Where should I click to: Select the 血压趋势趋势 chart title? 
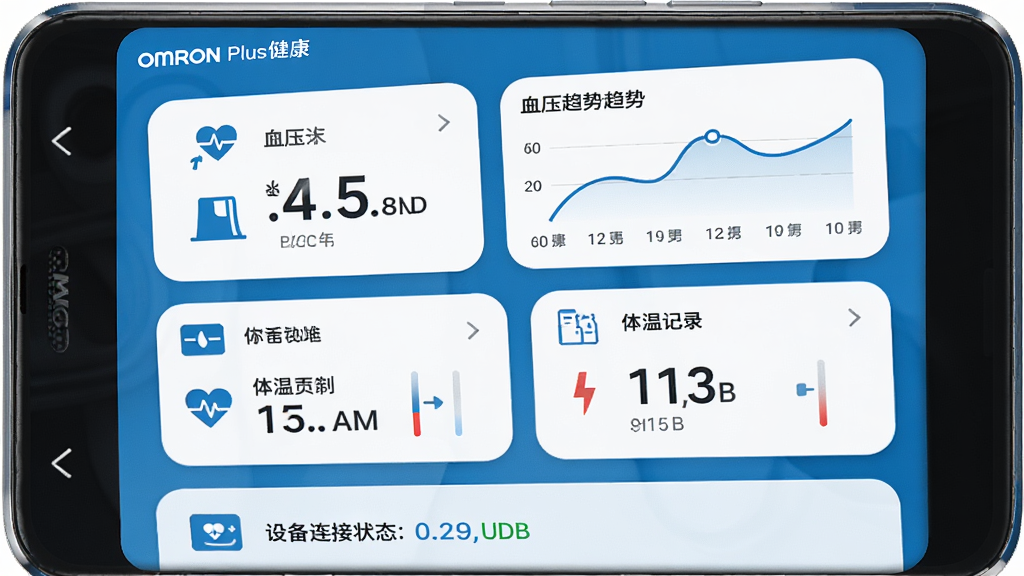583,102
